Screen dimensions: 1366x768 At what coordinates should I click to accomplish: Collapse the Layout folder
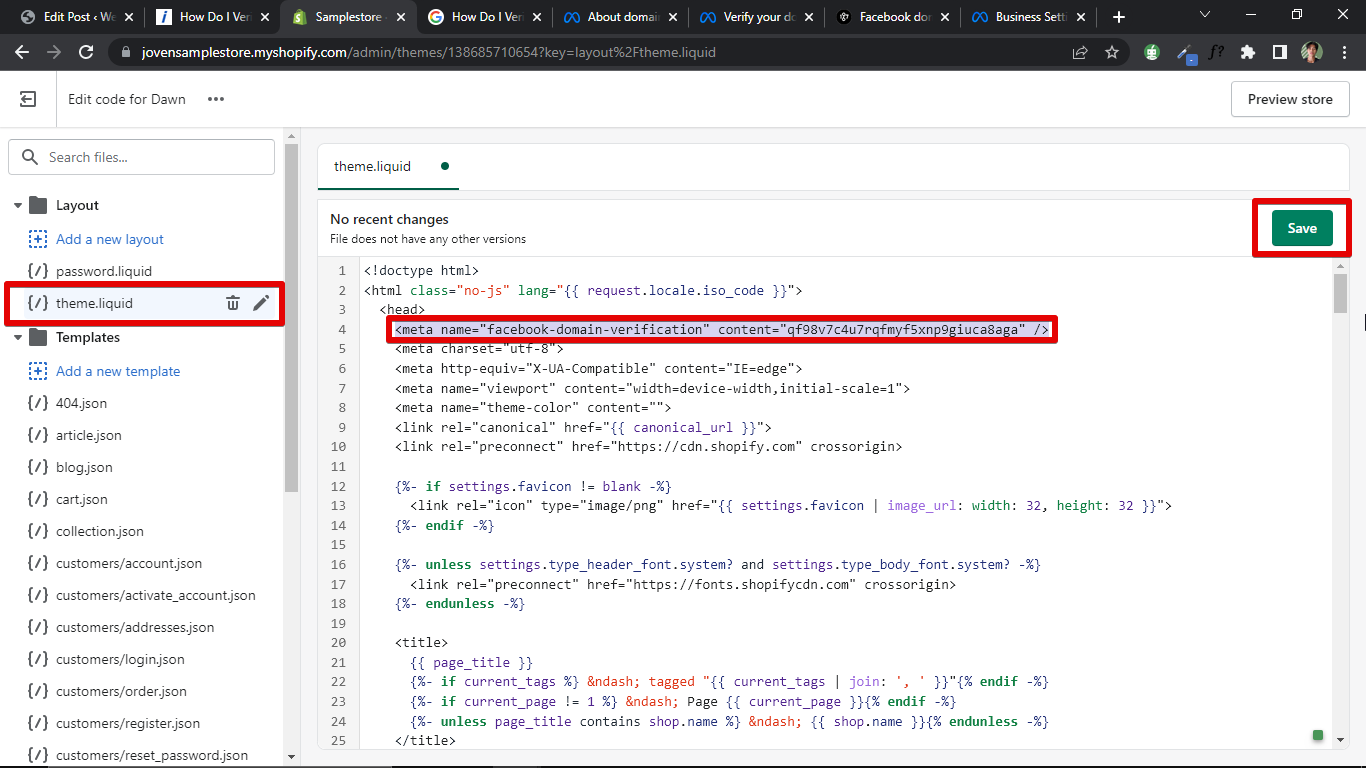tap(18, 205)
